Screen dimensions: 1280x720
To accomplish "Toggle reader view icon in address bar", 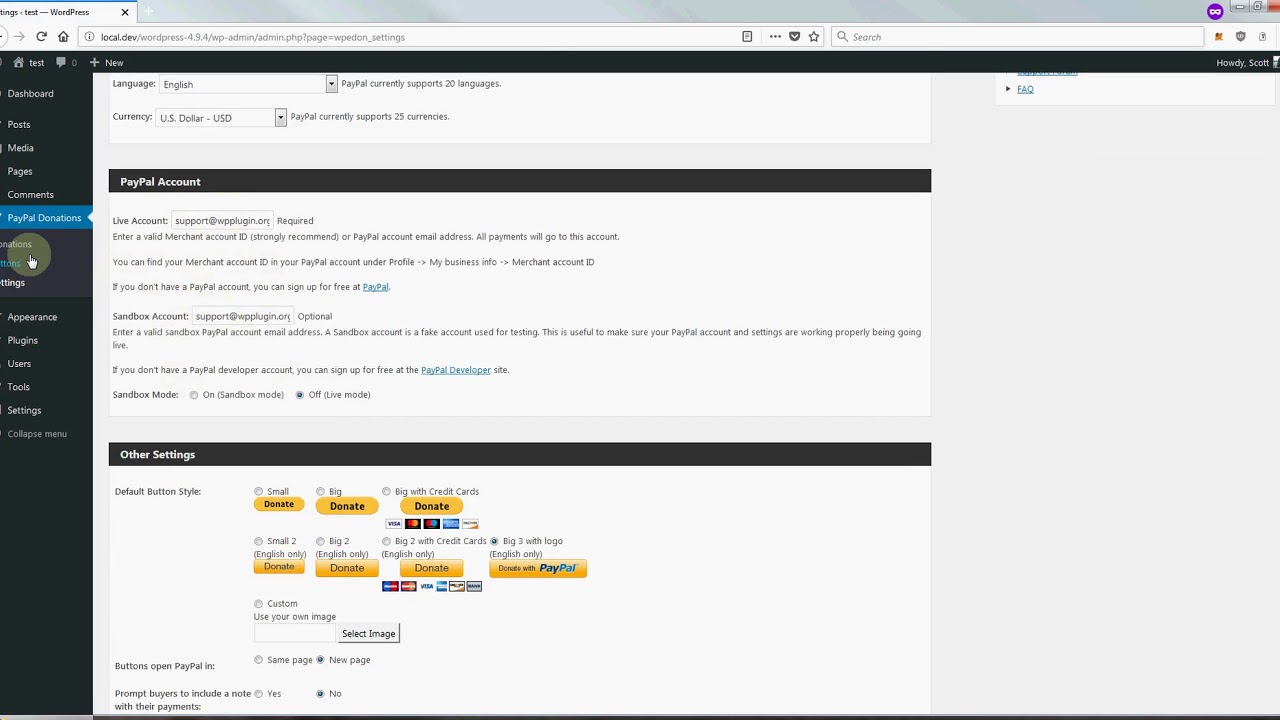I will 747,37.
